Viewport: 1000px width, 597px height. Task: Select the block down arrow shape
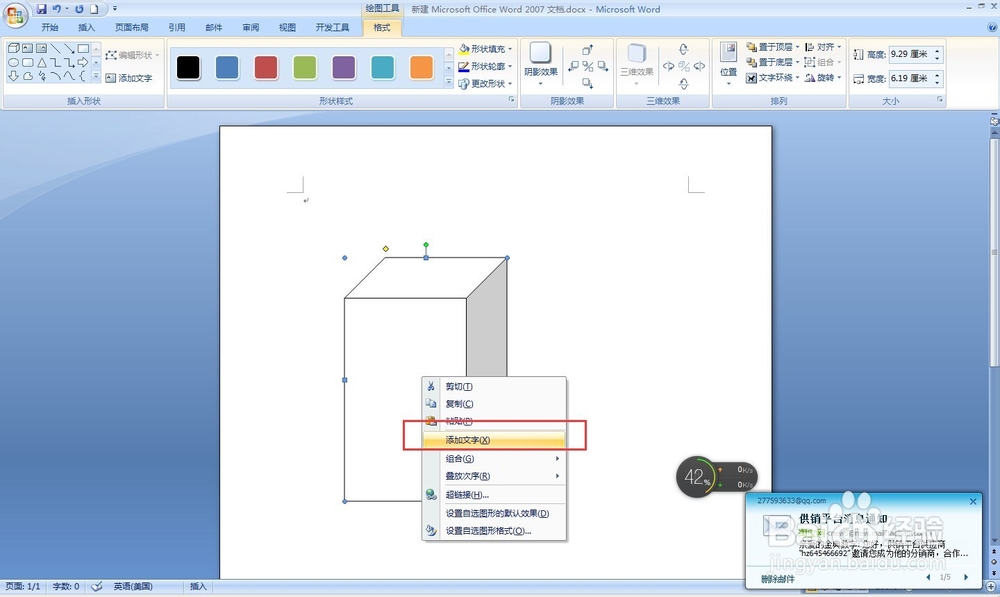pyautogui.click(x=13, y=76)
